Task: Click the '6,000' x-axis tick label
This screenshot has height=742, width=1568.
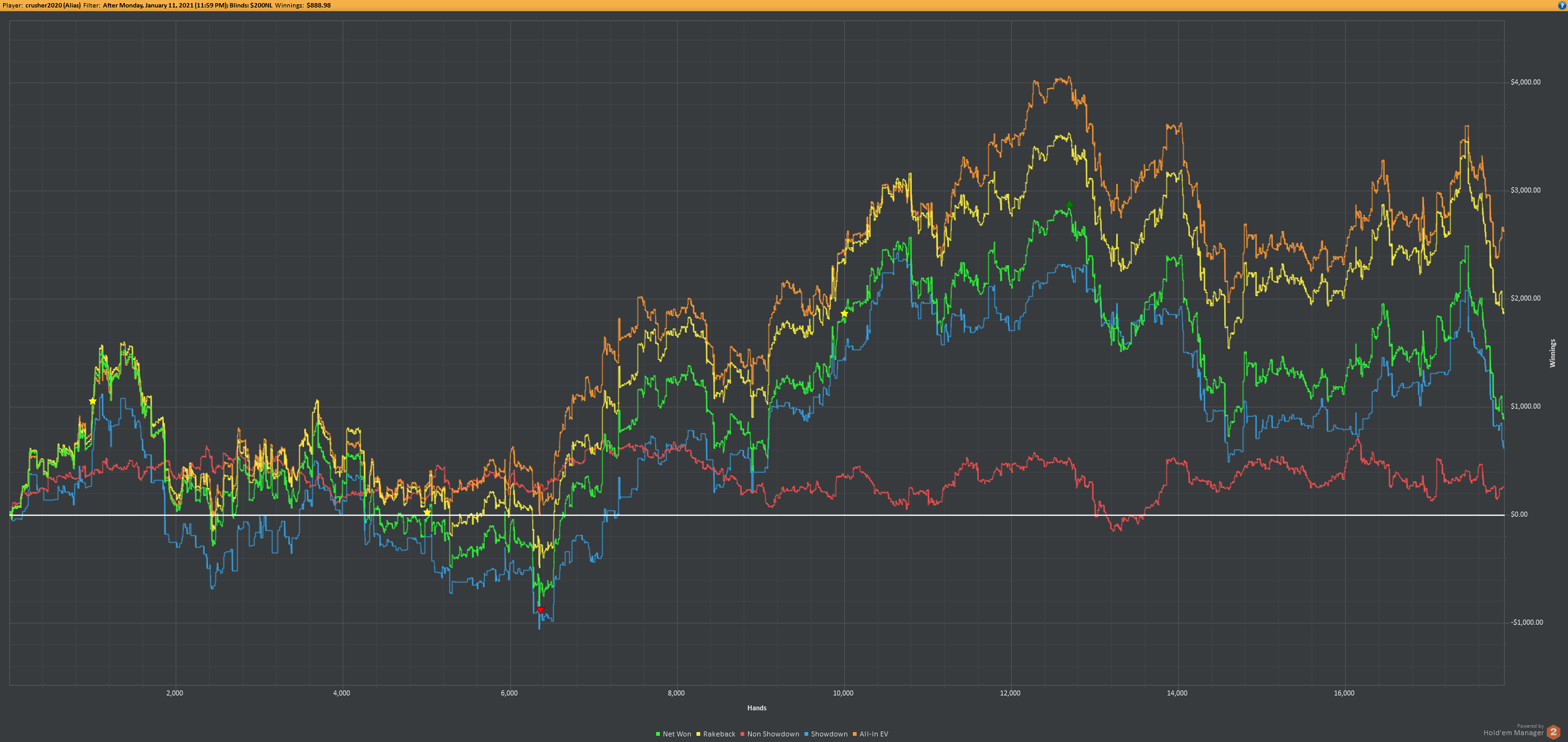Action: [509, 693]
